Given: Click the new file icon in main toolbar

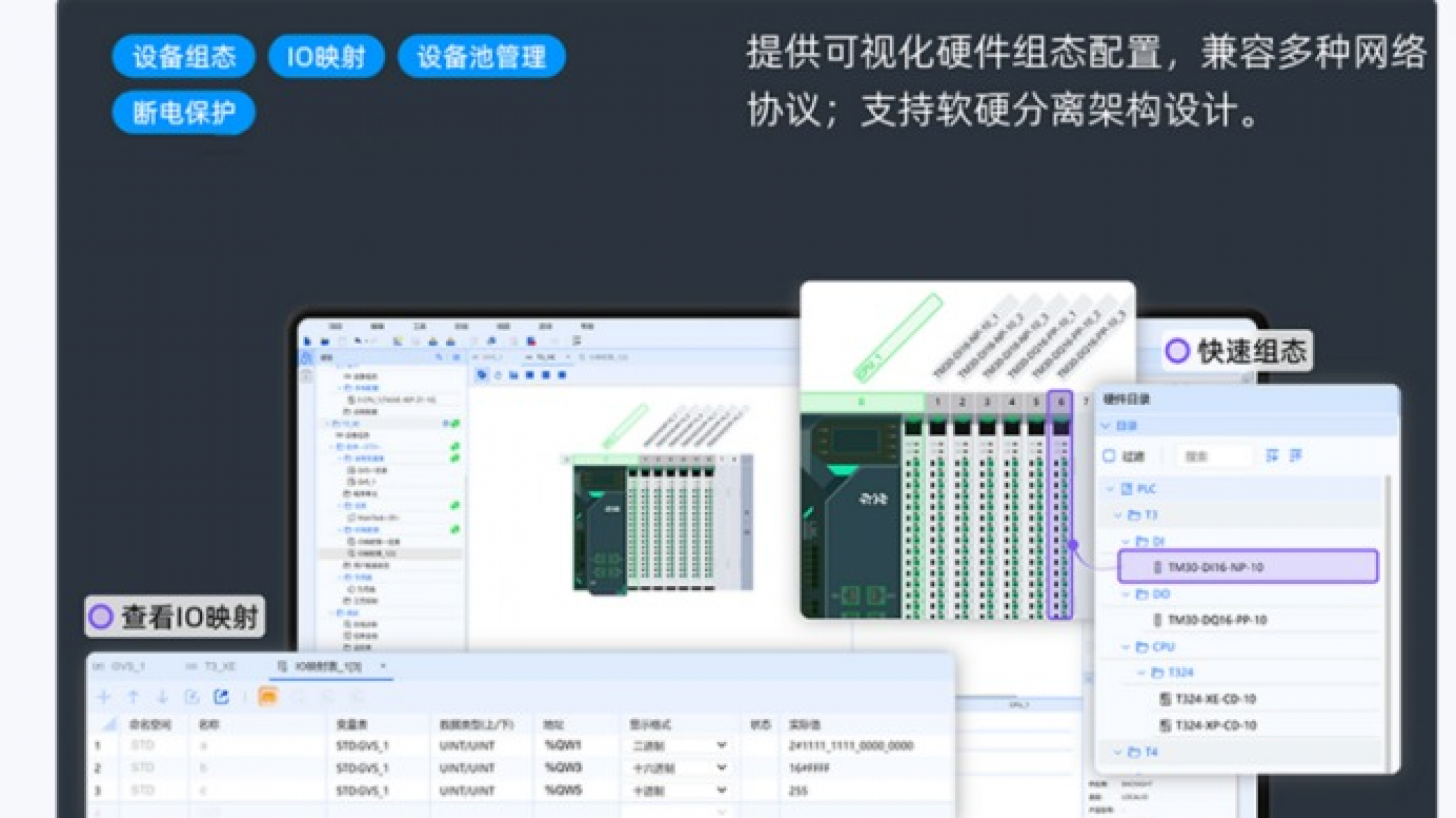Looking at the screenshot, I should 307,341.
